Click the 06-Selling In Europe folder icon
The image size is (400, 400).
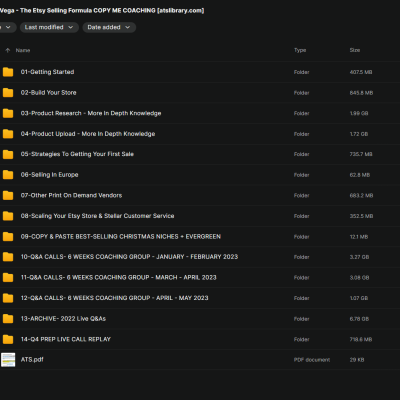(x=8, y=175)
